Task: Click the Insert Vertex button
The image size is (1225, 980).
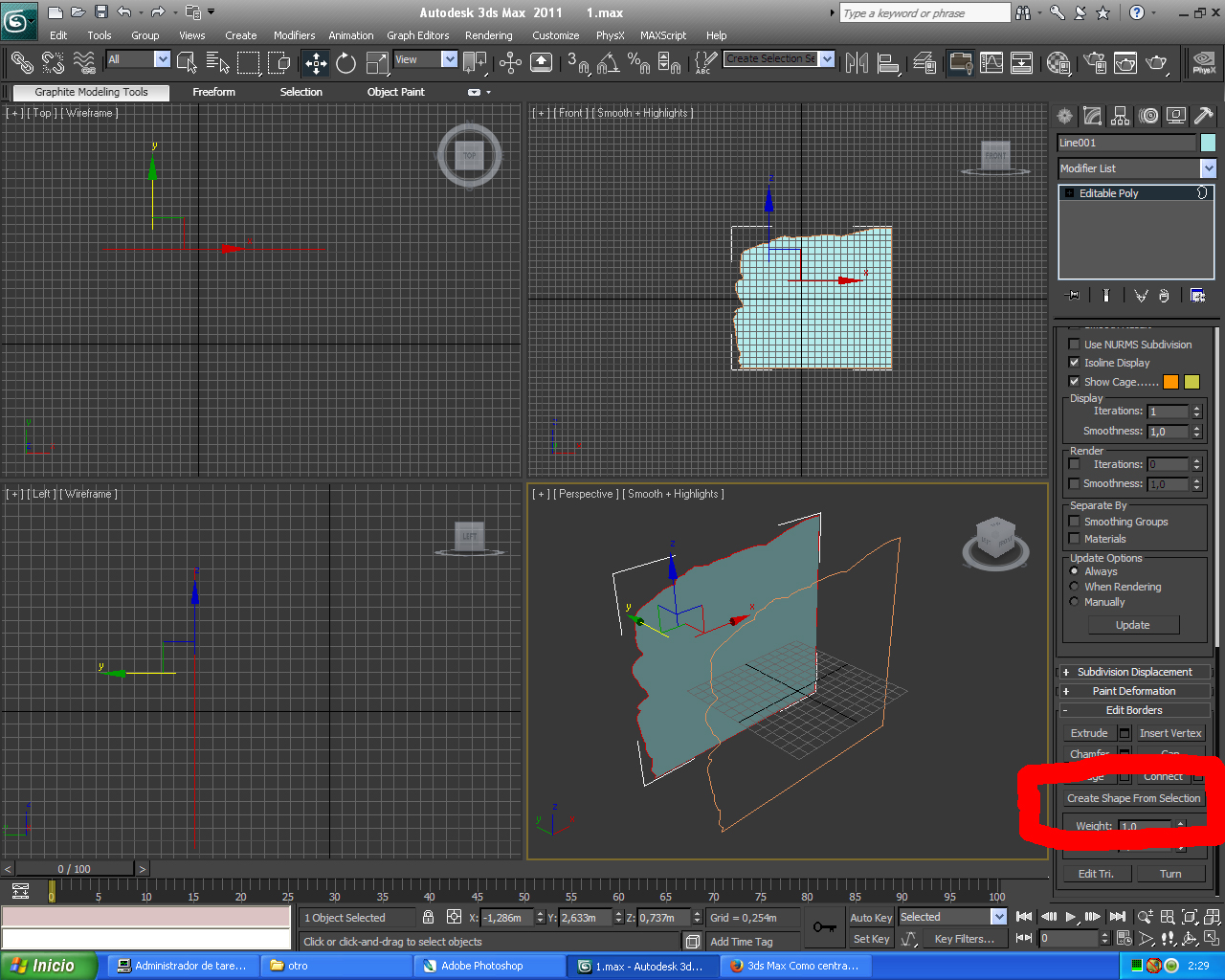Action: pos(1170,733)
